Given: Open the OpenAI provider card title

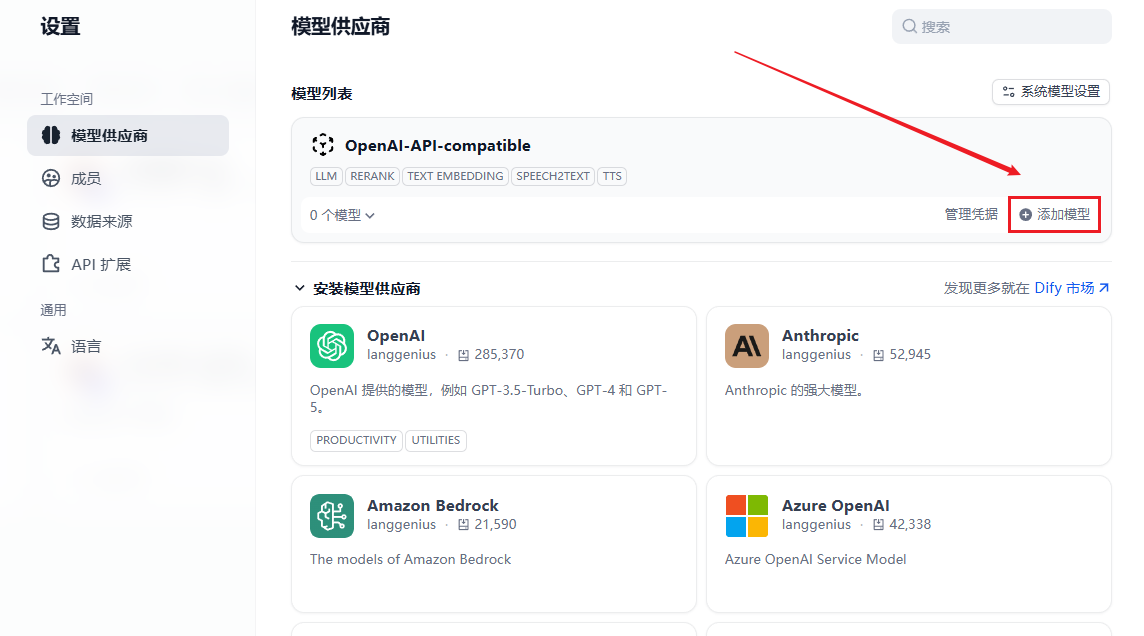Looking at the screenshot, I should (x=396, y=336).
